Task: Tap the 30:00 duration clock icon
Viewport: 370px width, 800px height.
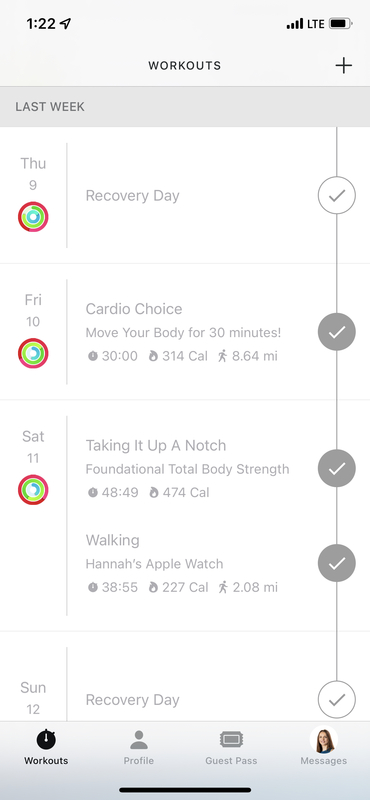Action: (x=93, y=356)
